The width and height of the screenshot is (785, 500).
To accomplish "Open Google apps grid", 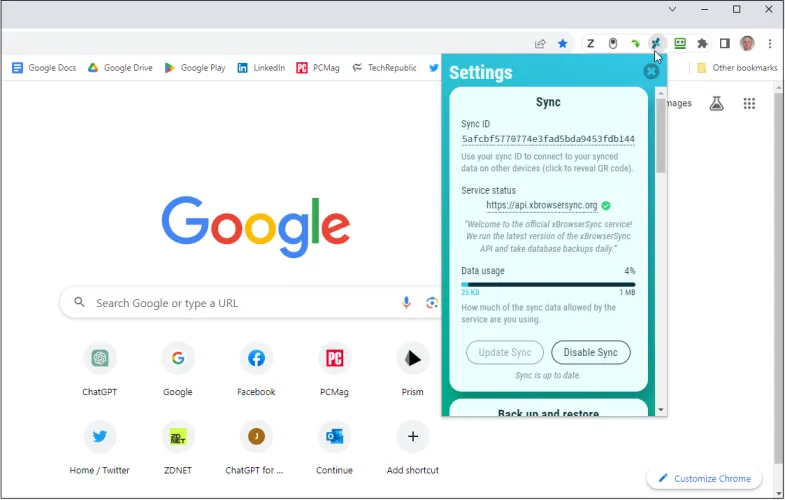I will coord(749,104).
